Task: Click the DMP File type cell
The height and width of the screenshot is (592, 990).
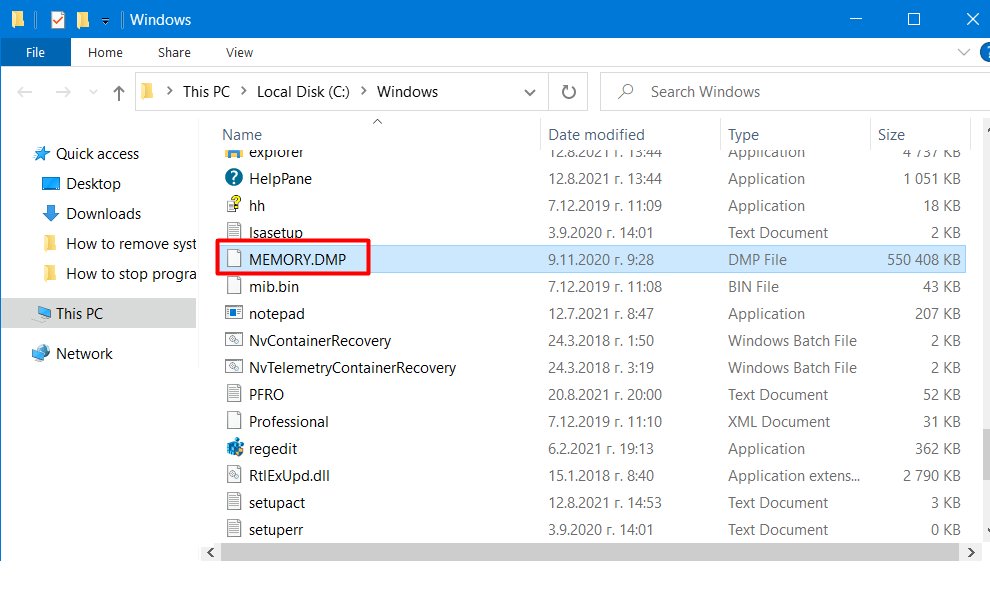Action: (x=757, y=259)
